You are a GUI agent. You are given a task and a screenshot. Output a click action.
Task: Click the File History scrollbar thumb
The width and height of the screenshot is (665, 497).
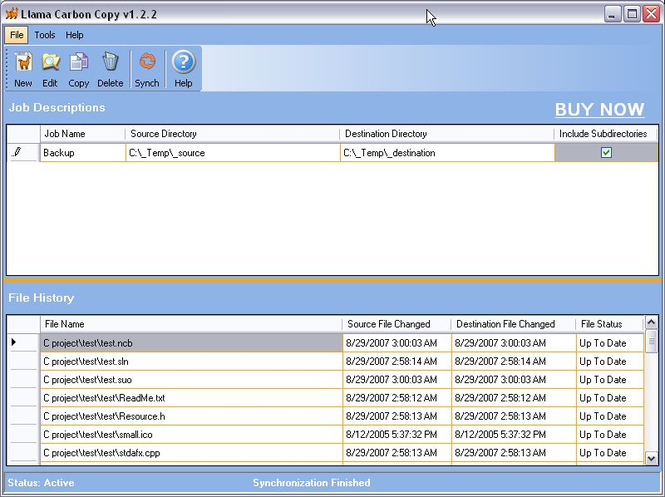point(651,341)
